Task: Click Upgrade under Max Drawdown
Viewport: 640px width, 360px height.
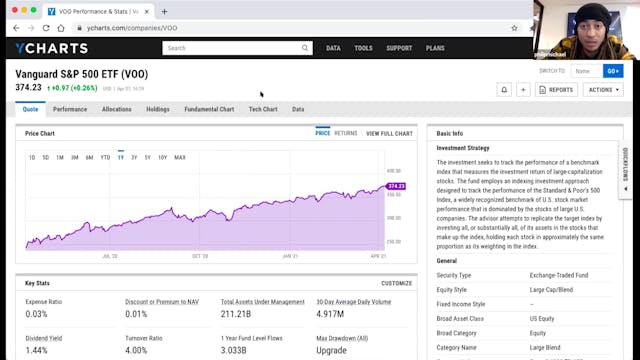Action: tap(331, 351)
